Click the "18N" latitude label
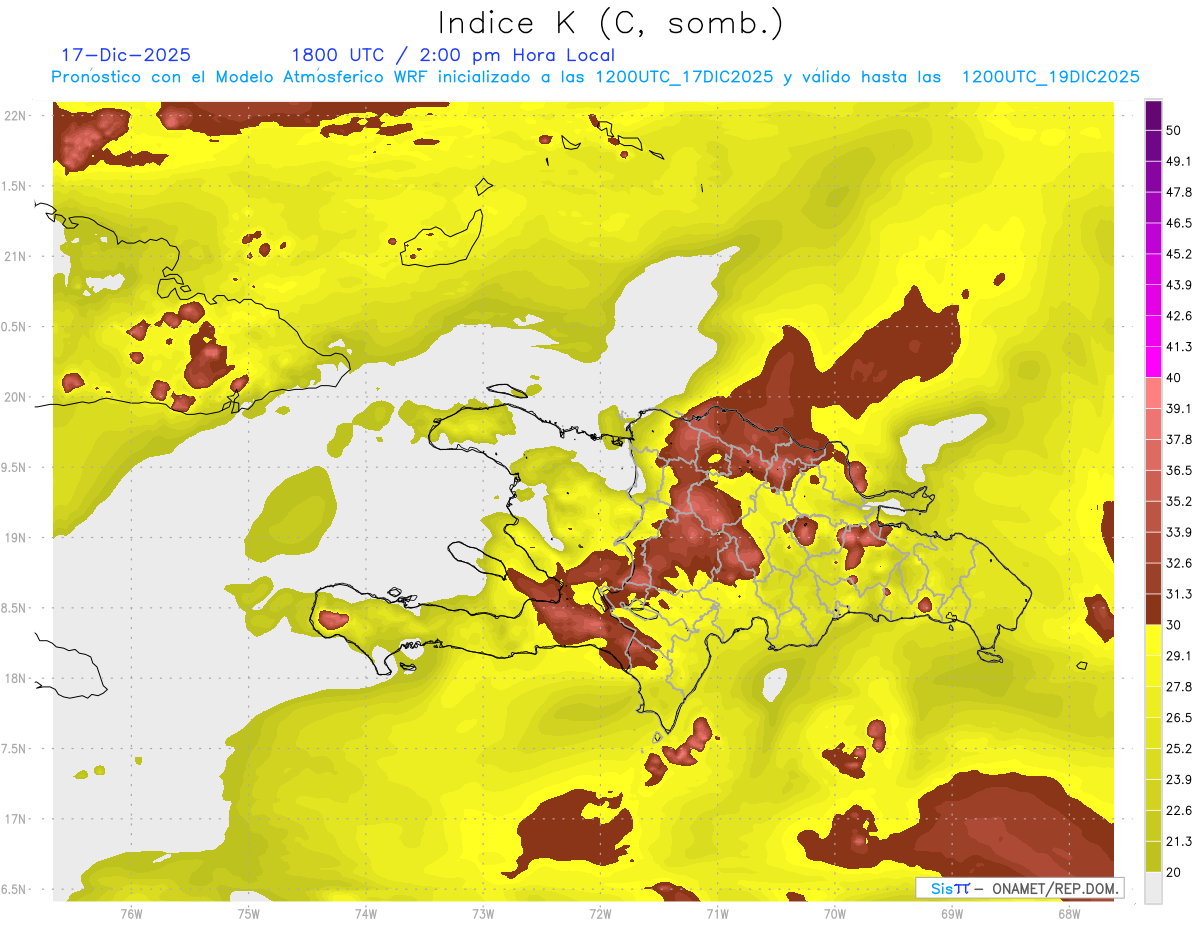The image size is (1200, 927). pyautogui.click(x=14, y=678)
